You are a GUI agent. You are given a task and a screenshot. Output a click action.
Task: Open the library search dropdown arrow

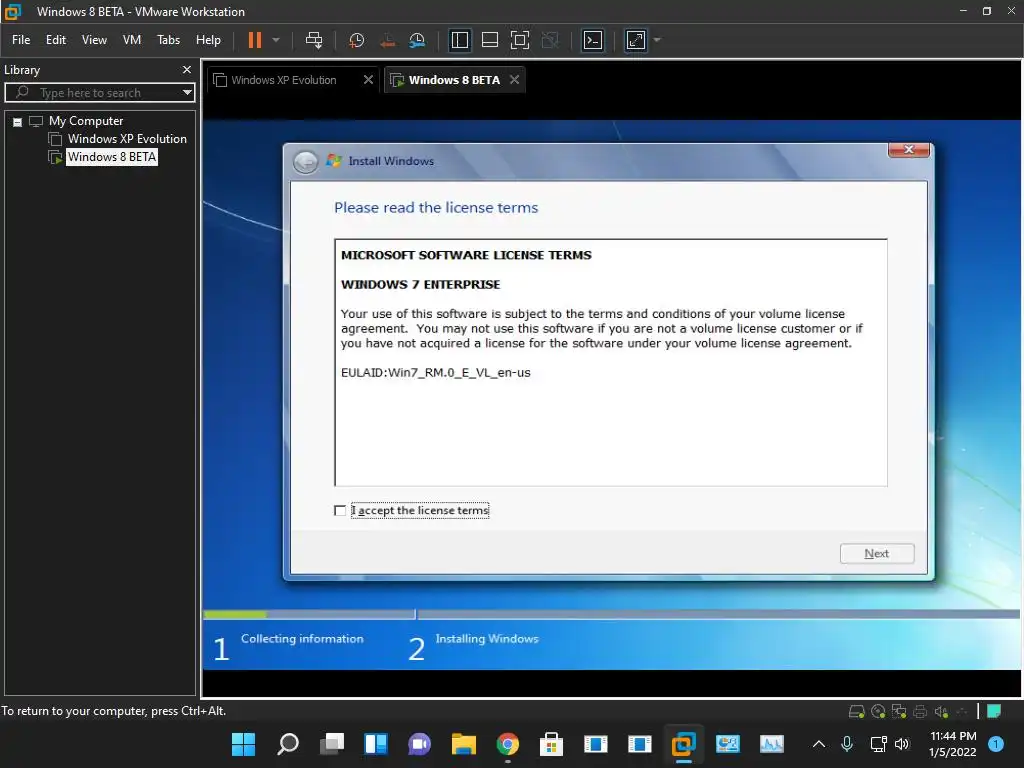187,93
